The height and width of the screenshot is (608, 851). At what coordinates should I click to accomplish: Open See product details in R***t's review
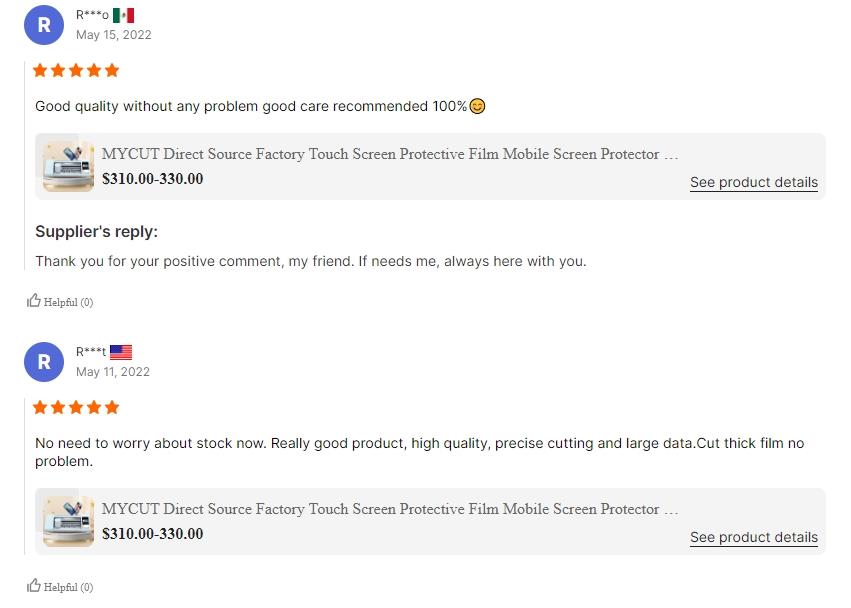(x=753, y=537)
